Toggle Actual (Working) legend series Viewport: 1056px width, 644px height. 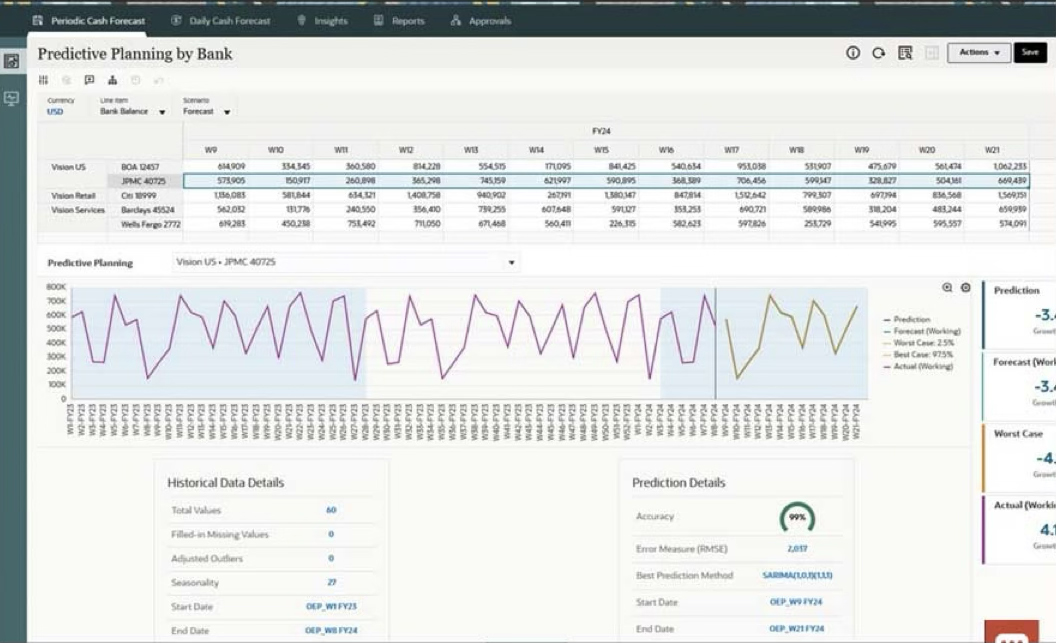[921, 367]
